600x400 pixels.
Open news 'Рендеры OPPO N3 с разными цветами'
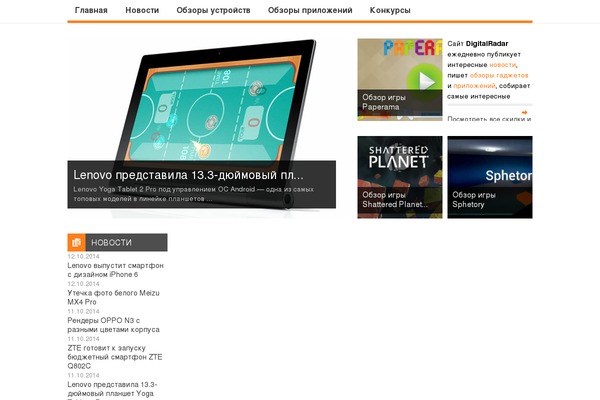click(113, 325)
